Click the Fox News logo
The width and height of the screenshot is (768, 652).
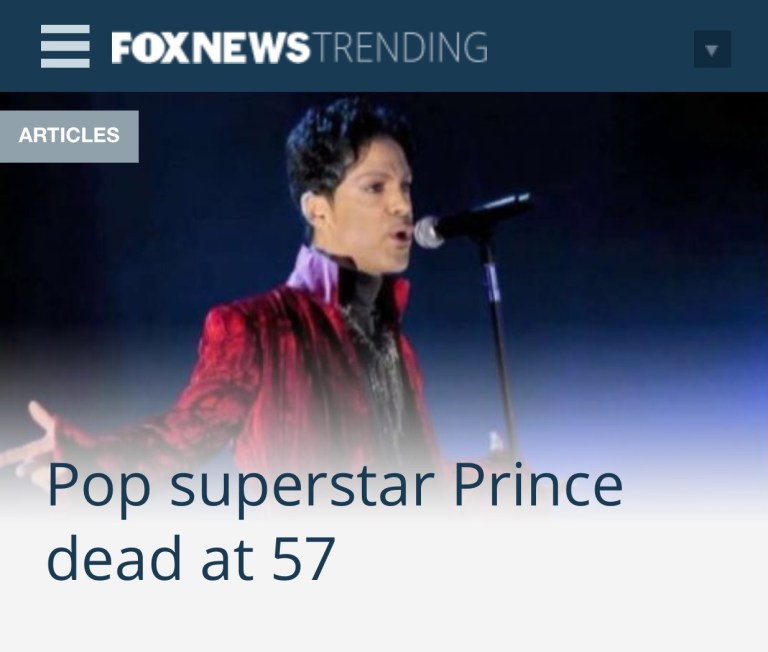[211, 48]
